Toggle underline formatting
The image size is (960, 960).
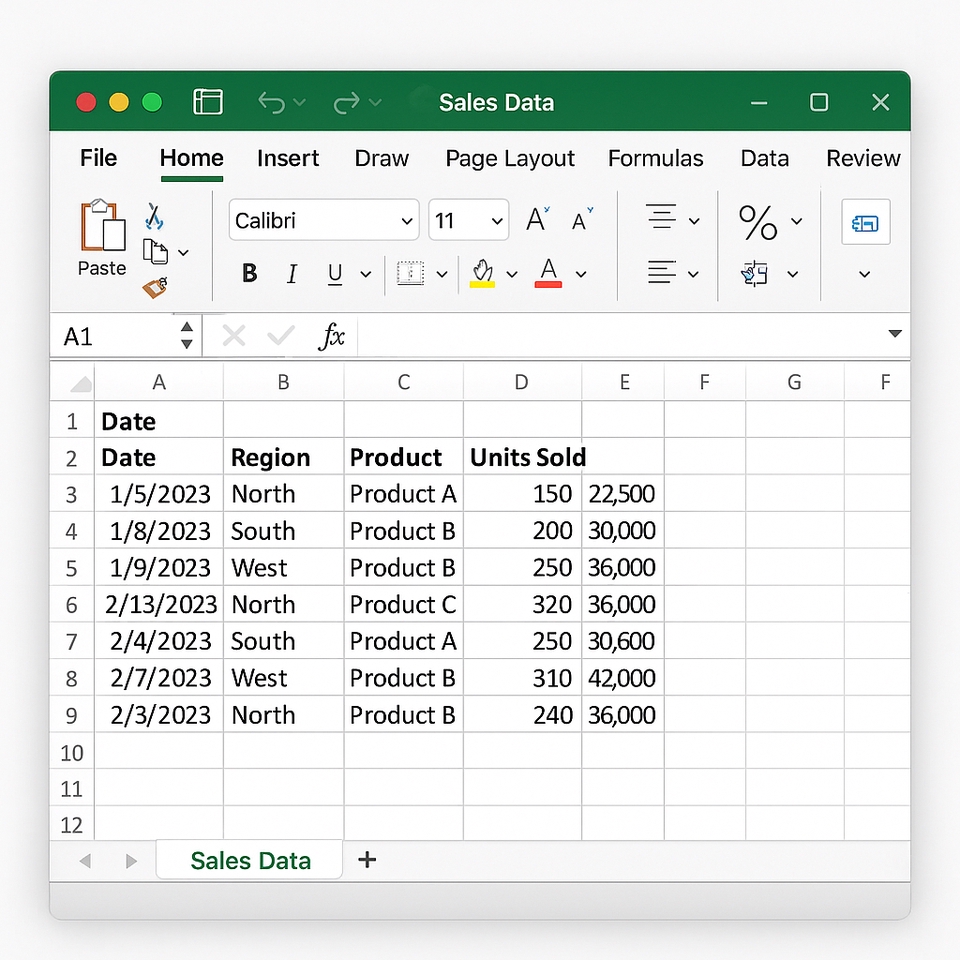(335, 274)
